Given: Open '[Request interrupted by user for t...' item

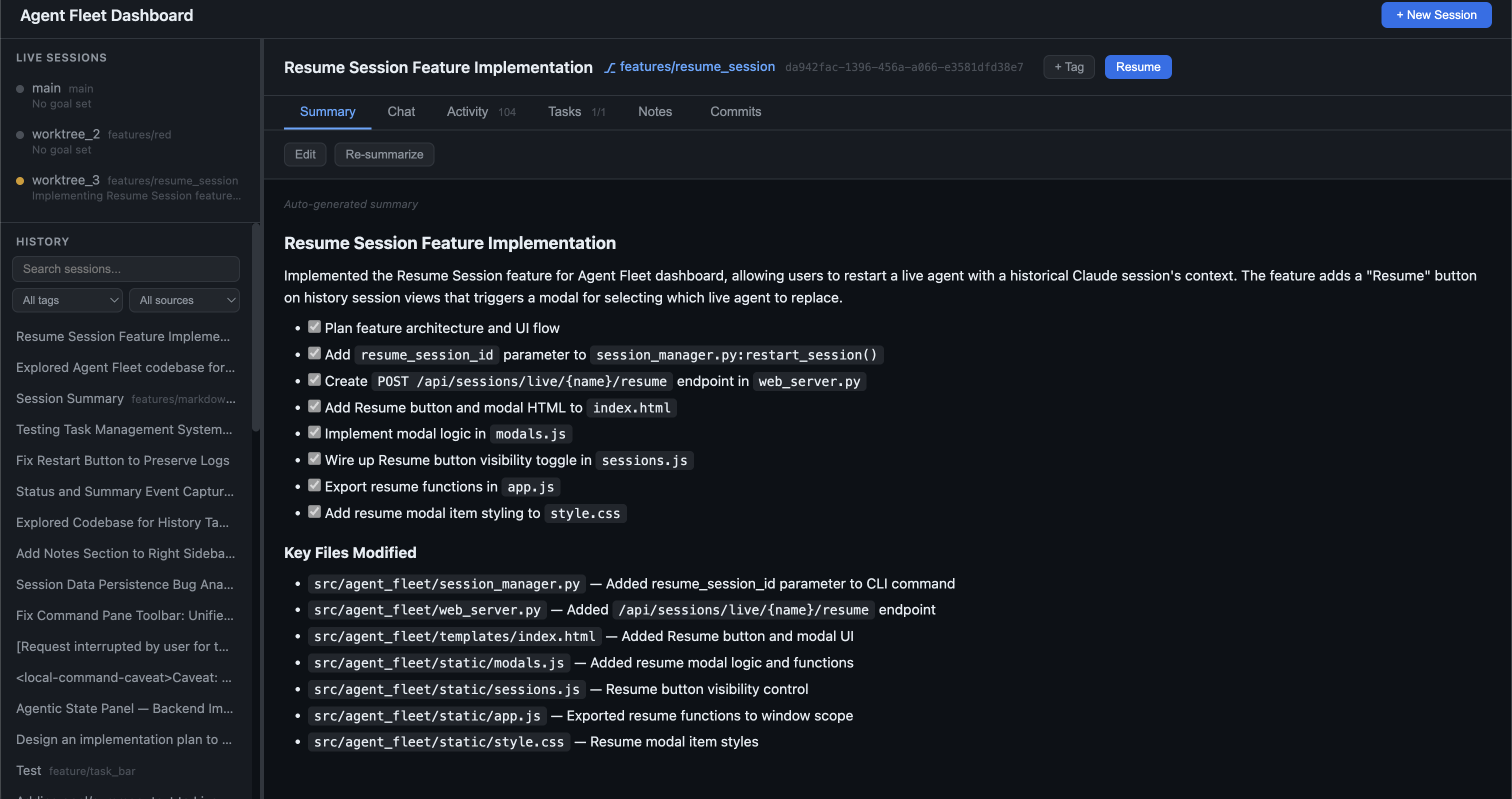Looking at the screenshot, I should pyautogui.click(x=125, y=646).
